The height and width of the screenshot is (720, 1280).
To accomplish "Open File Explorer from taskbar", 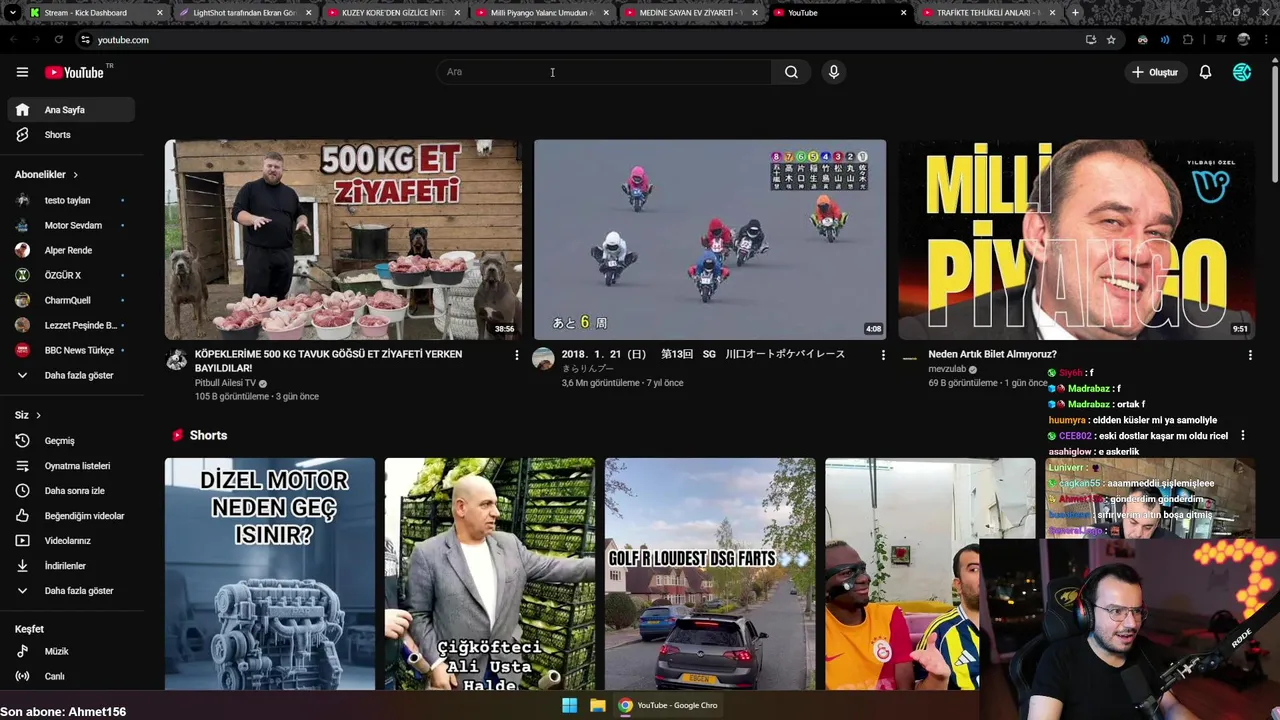I will pos(597,705).
